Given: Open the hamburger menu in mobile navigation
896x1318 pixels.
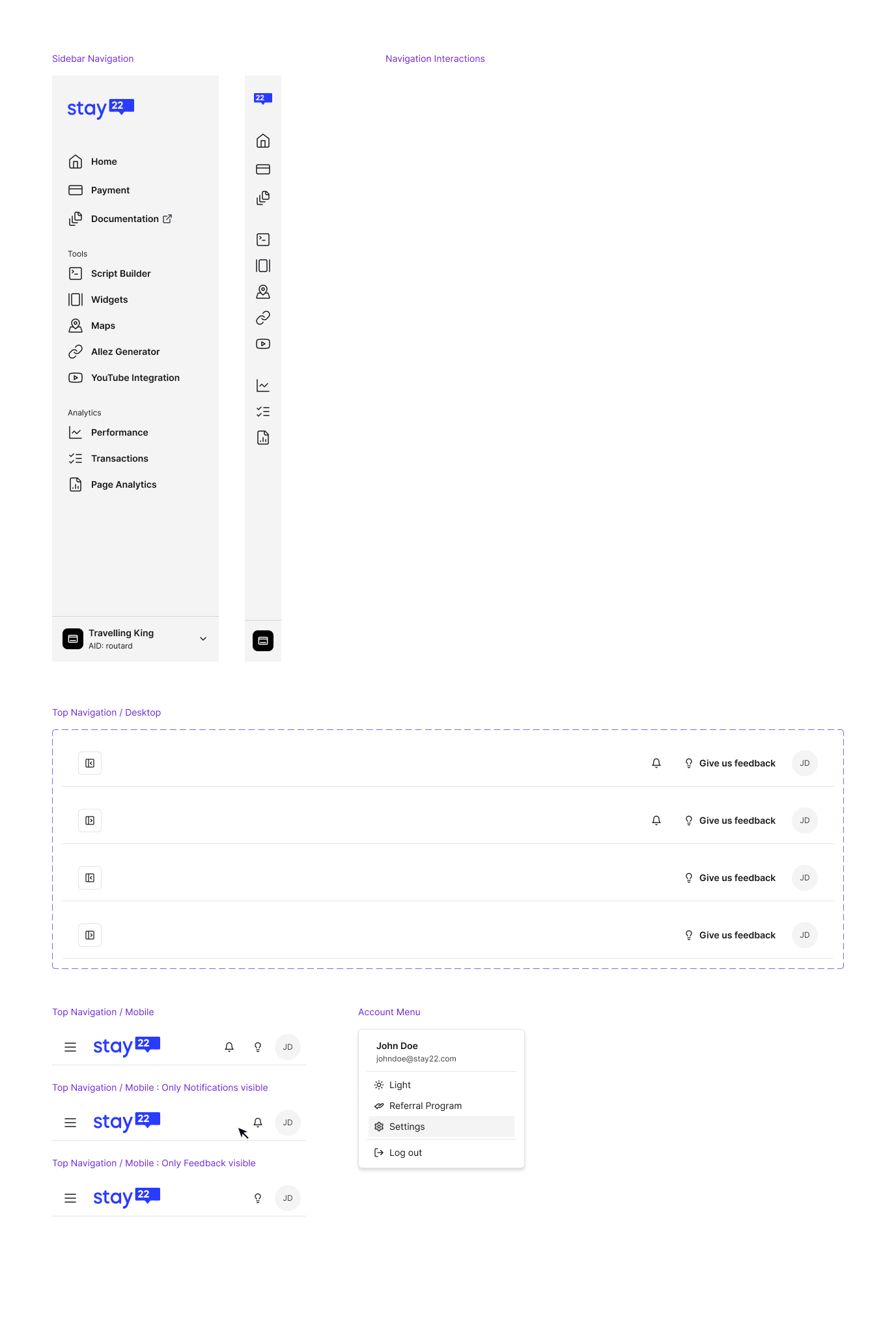Looking at the screenshot, I should tap(70, 1046).
